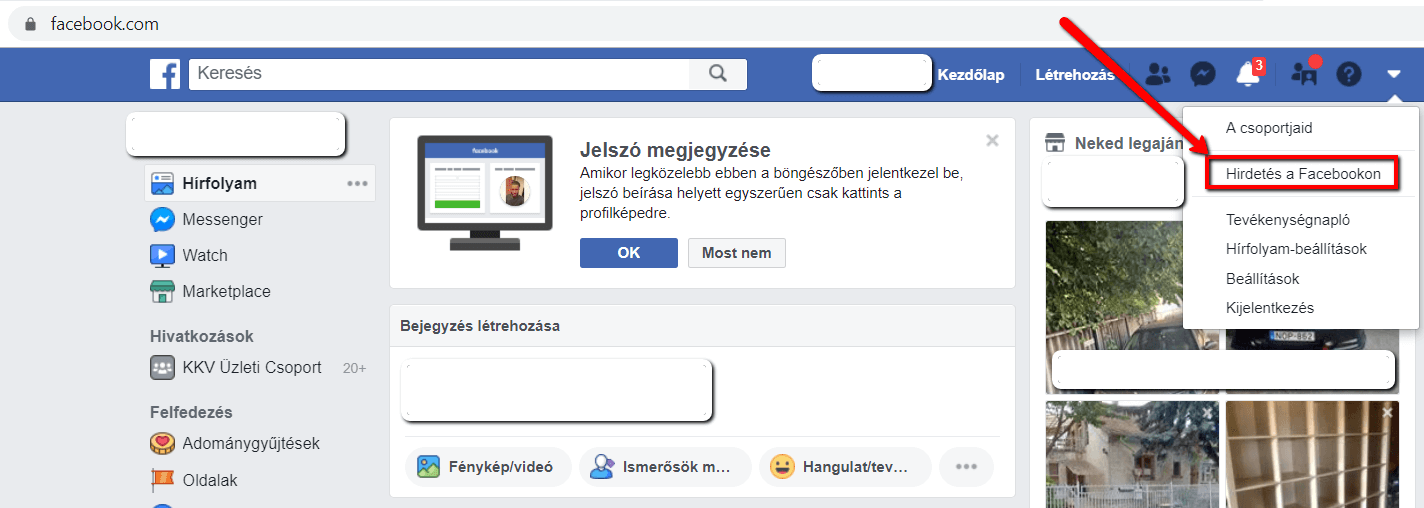Select Hirdetés a Facebookon menu item
Viewport: 1424px width, 508px height.
[1301, 173]
